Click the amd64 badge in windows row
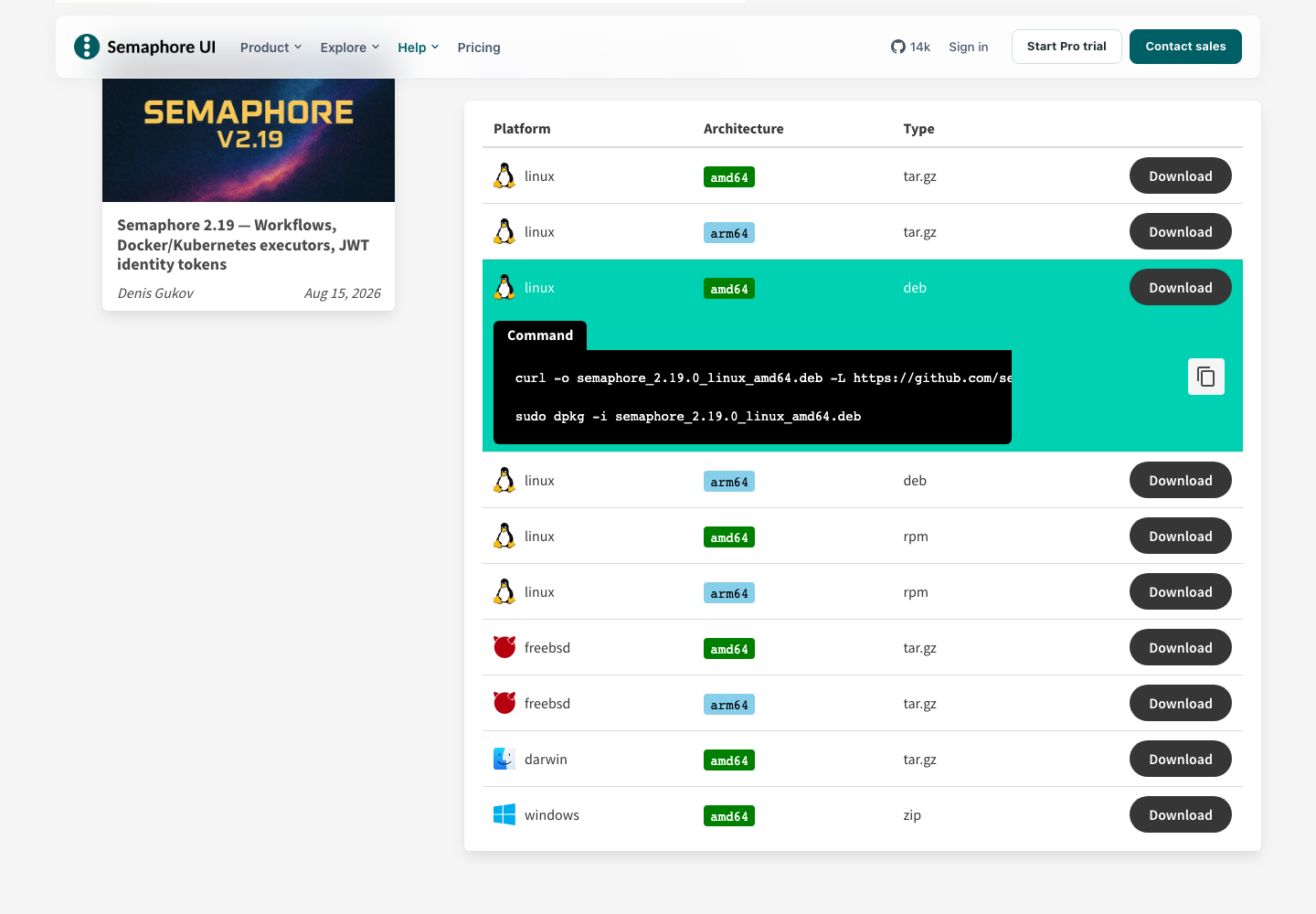This screenshot has height=914, width=1316. pyautogui.click(x=729, y=816)
